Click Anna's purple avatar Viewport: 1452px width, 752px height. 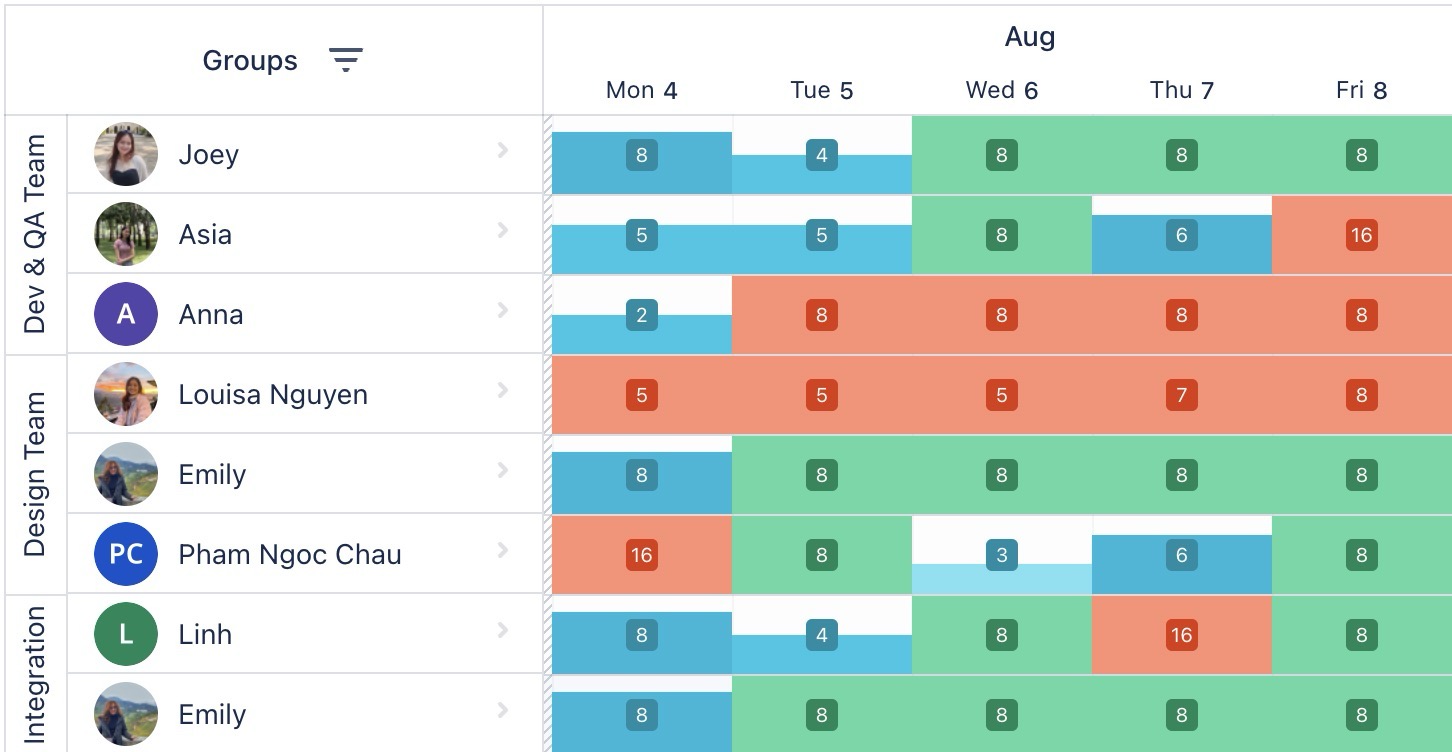(125, 313)
